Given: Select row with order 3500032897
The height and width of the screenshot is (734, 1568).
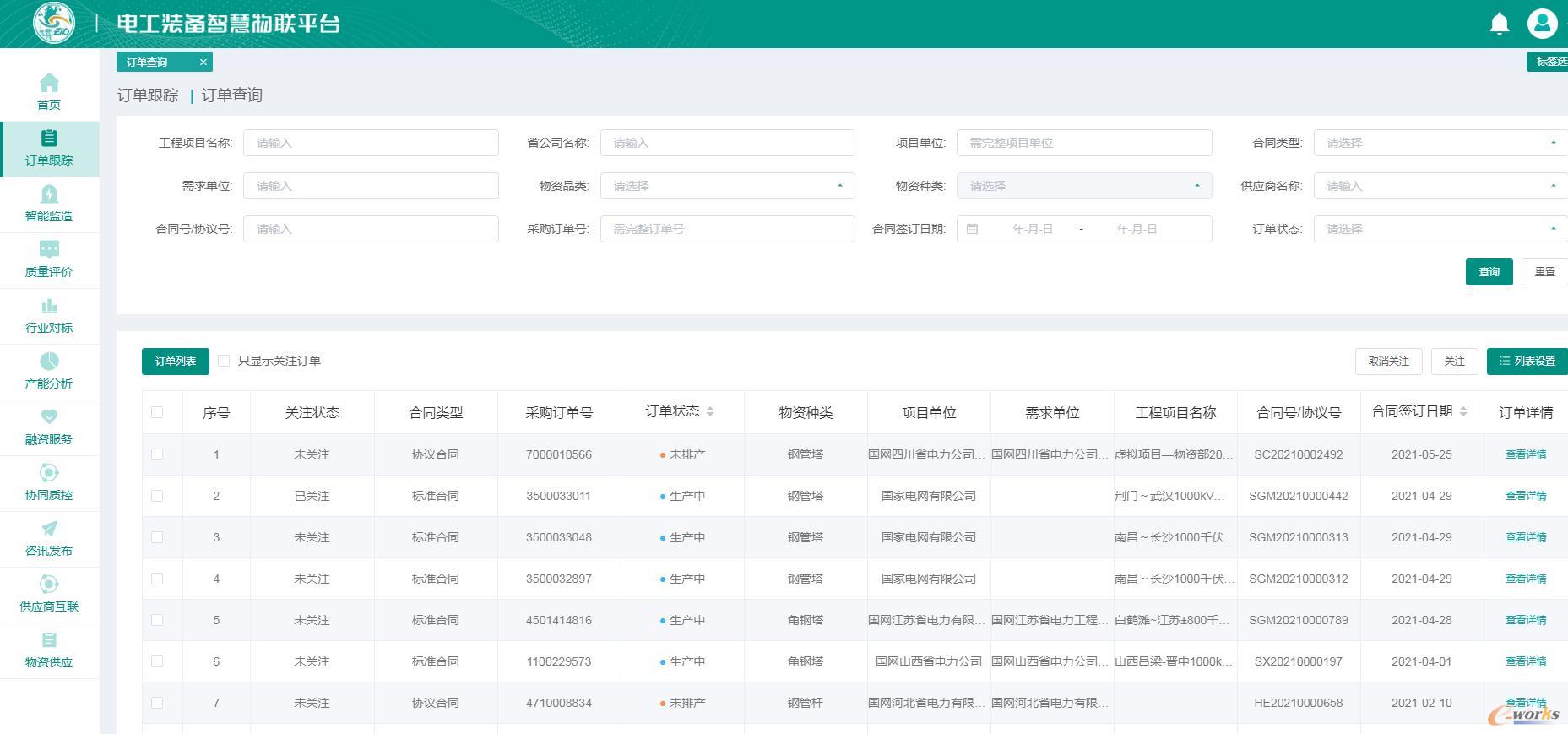Looking at the screenshot, I should (x=157, y=579).
